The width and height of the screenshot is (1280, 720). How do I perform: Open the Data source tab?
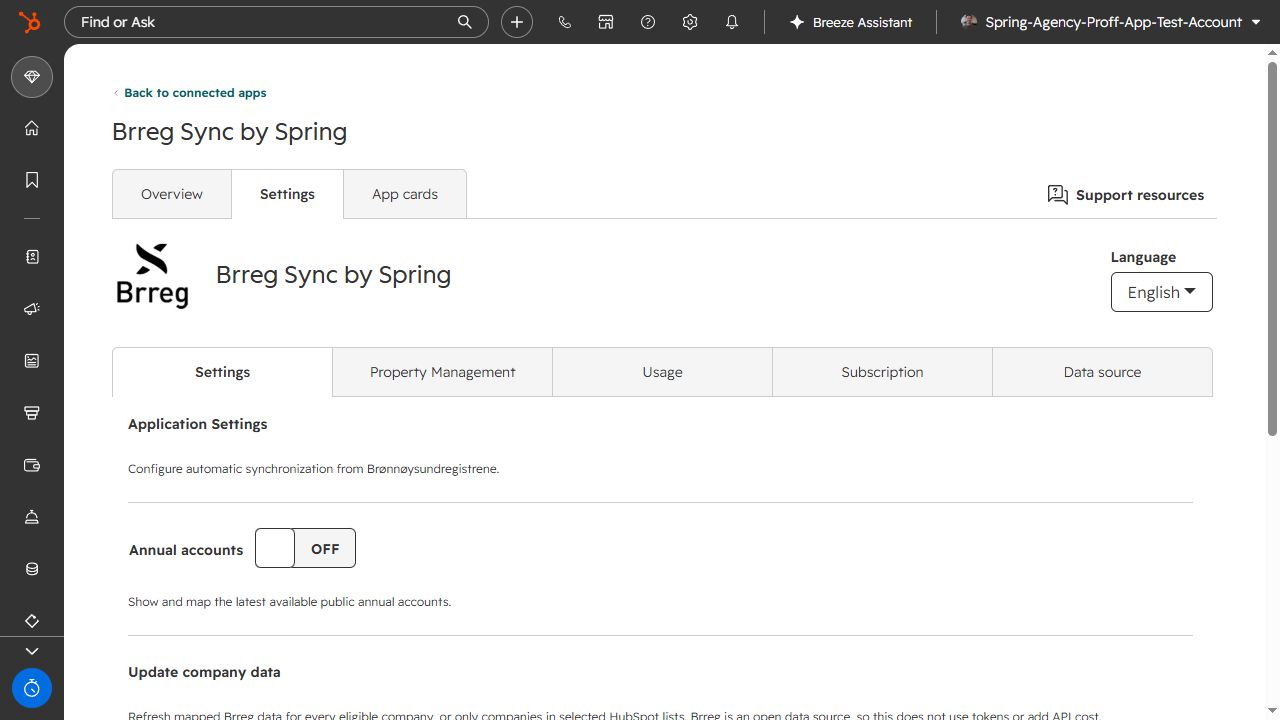coord(1102,372)
